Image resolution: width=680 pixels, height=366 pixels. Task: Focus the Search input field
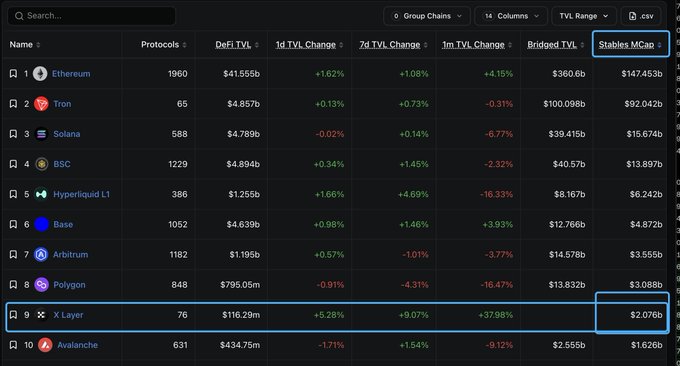click(92, 16)
